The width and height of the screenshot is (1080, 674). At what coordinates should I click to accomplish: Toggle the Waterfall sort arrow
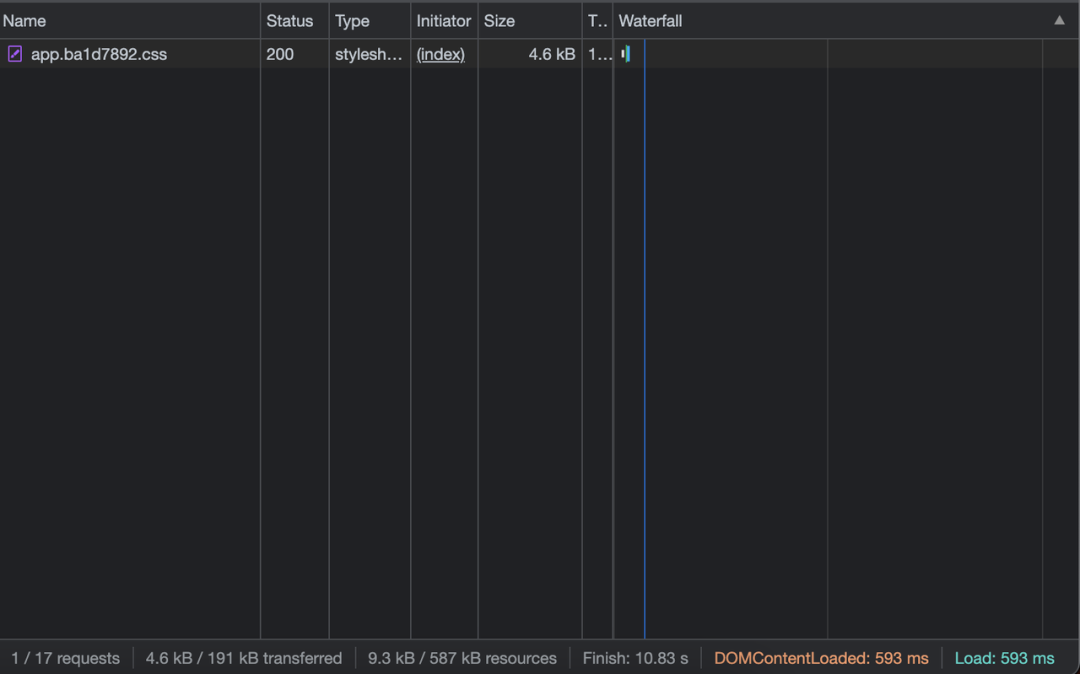pyautogui.click(x=1059, y=21)
